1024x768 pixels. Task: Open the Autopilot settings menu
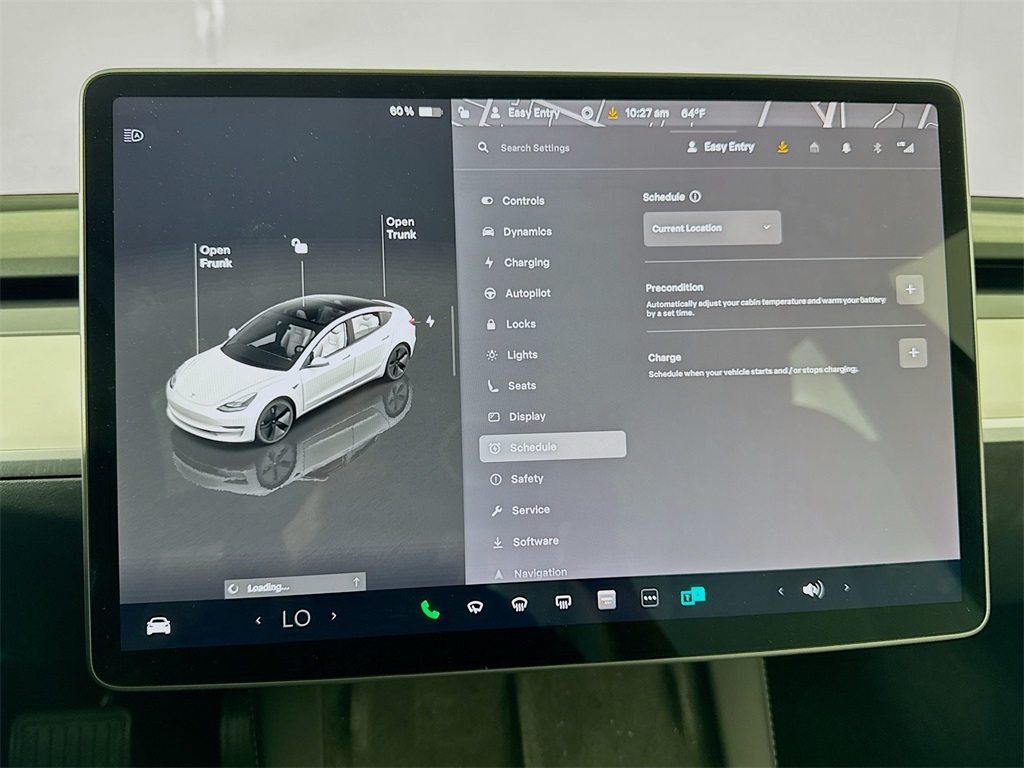pos(518,293)
